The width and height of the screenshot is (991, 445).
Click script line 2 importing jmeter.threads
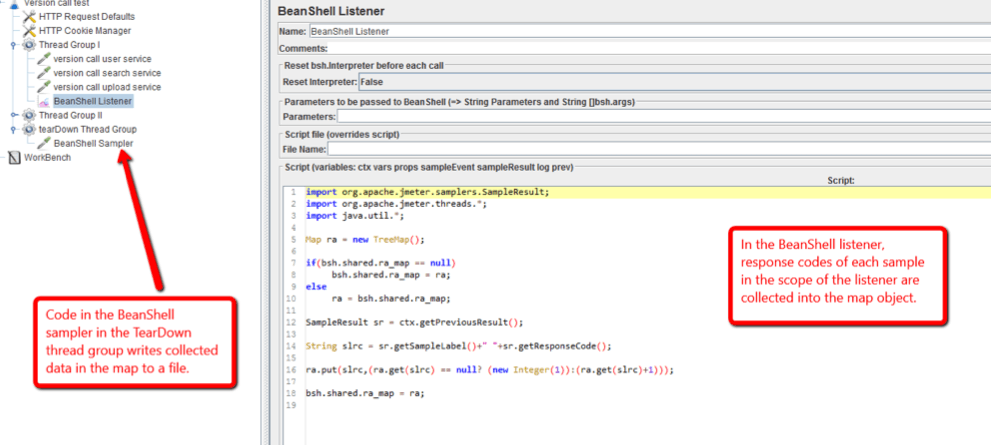click(x=396, y=204)
